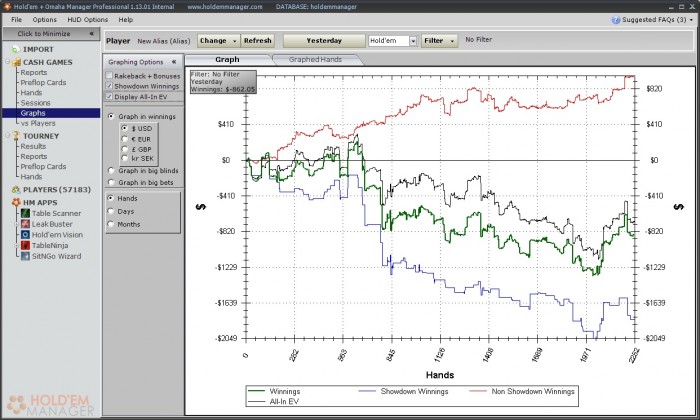Viewport: 700px width, 420px height.
Task: Select Graph in big blinds option
Action: 111,170
